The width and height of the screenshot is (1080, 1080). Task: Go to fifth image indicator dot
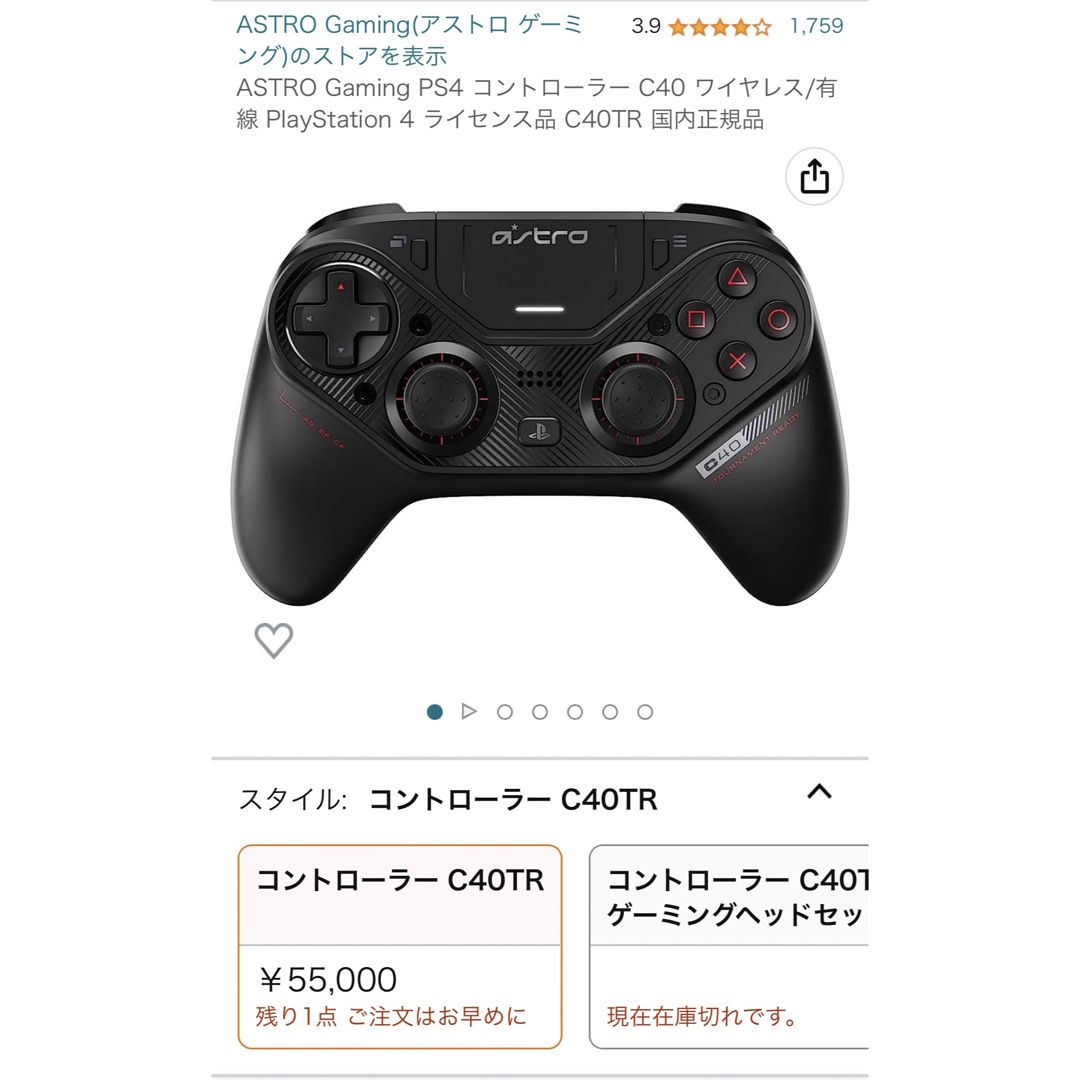tap(575, 712)
